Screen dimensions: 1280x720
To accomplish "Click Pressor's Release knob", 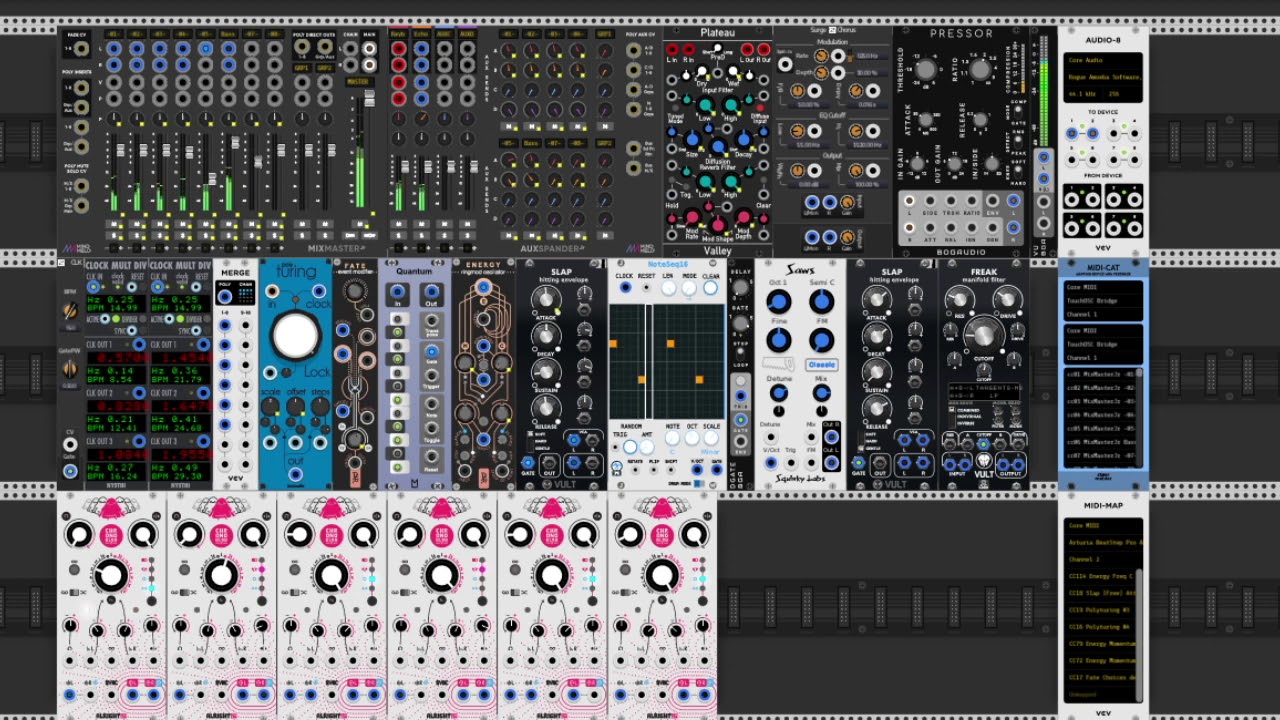I will click(979, 122).
